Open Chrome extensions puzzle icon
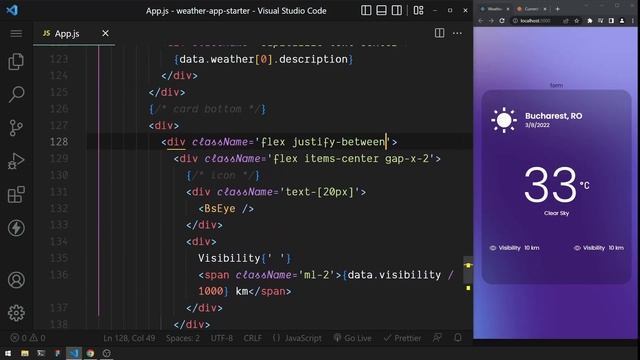This screenshot has height=360, width=640. [590, 20]
